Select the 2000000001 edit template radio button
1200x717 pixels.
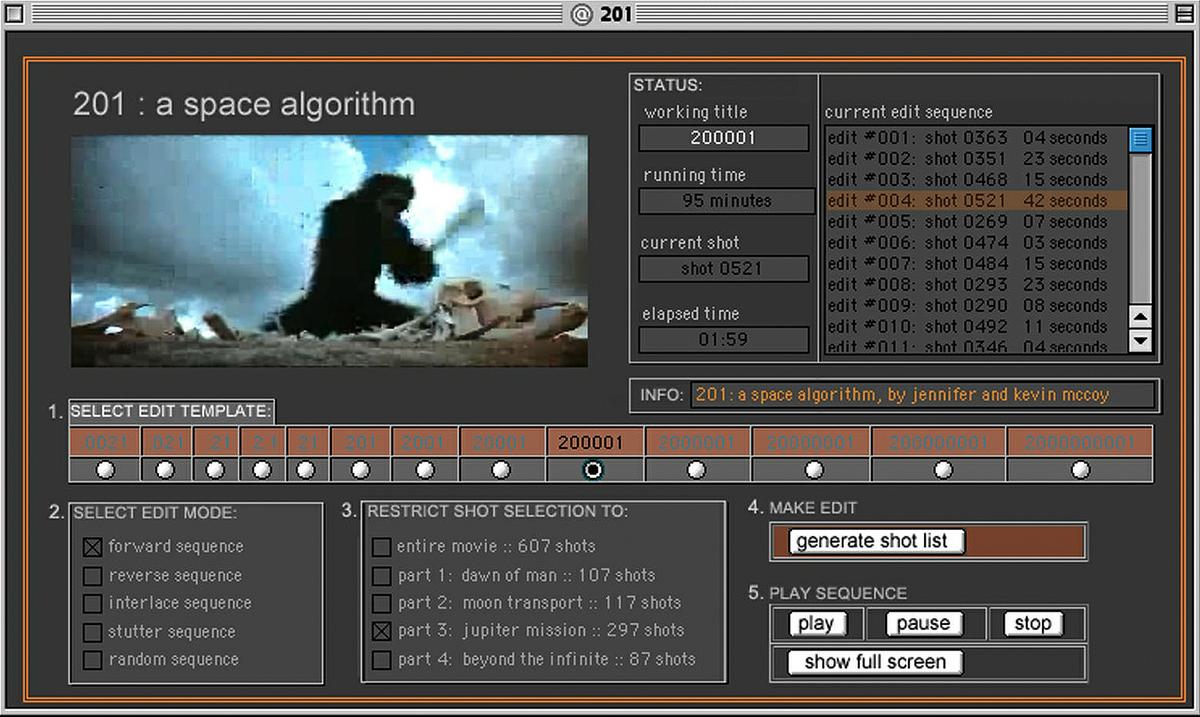click(x=1080, y=469)
